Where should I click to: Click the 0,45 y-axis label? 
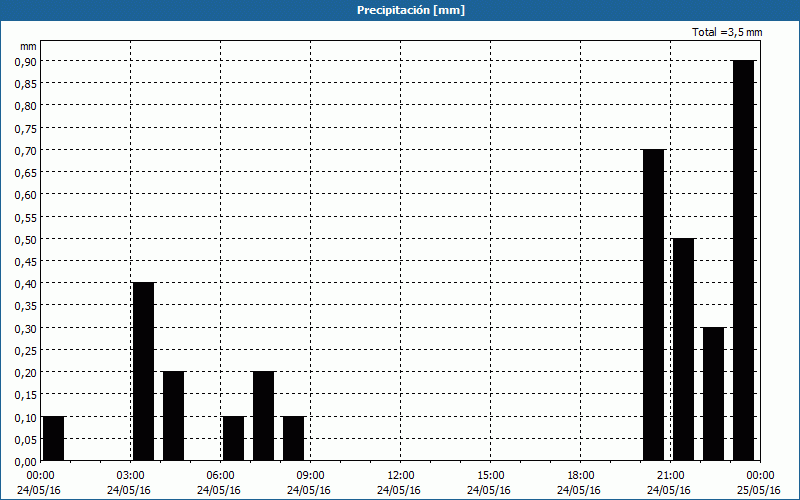tap(26, 262)
